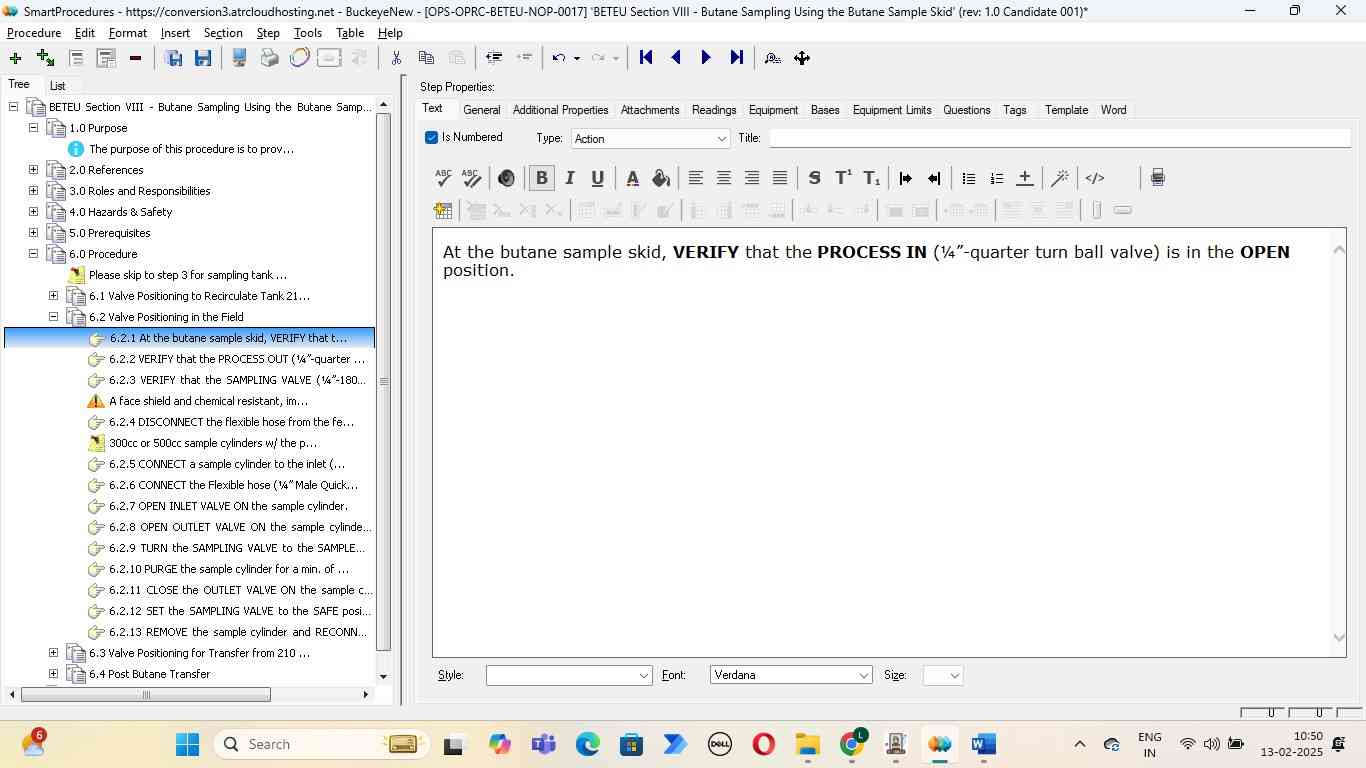
Task: Select step 6.2.13 REMOVE the sample cylinder
Action: click(x=239, y=632)
